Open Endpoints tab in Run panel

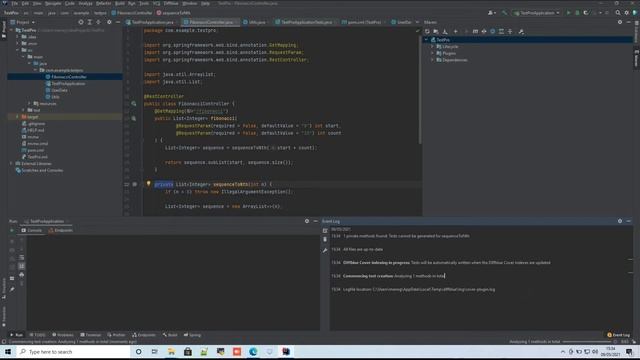tap(60, 230)
